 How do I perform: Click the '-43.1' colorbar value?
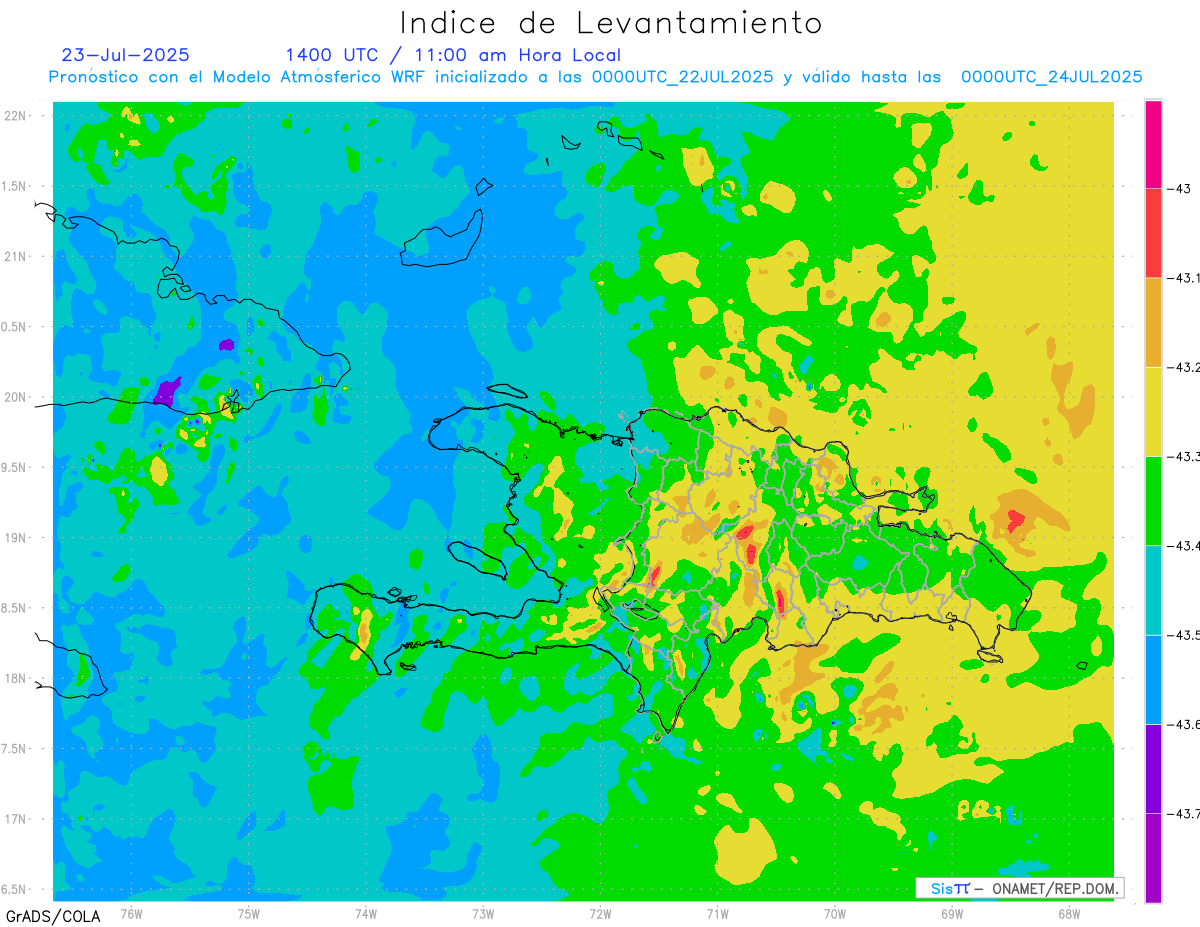coord(1184,278)
